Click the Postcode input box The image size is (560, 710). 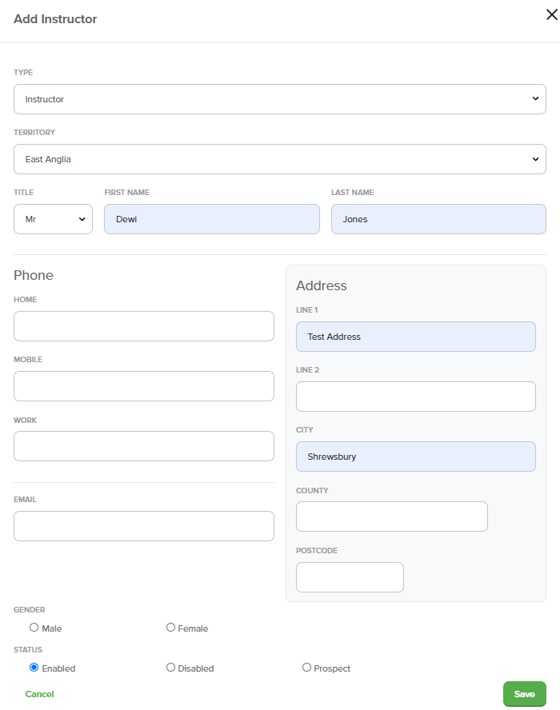tap(350, 577)
